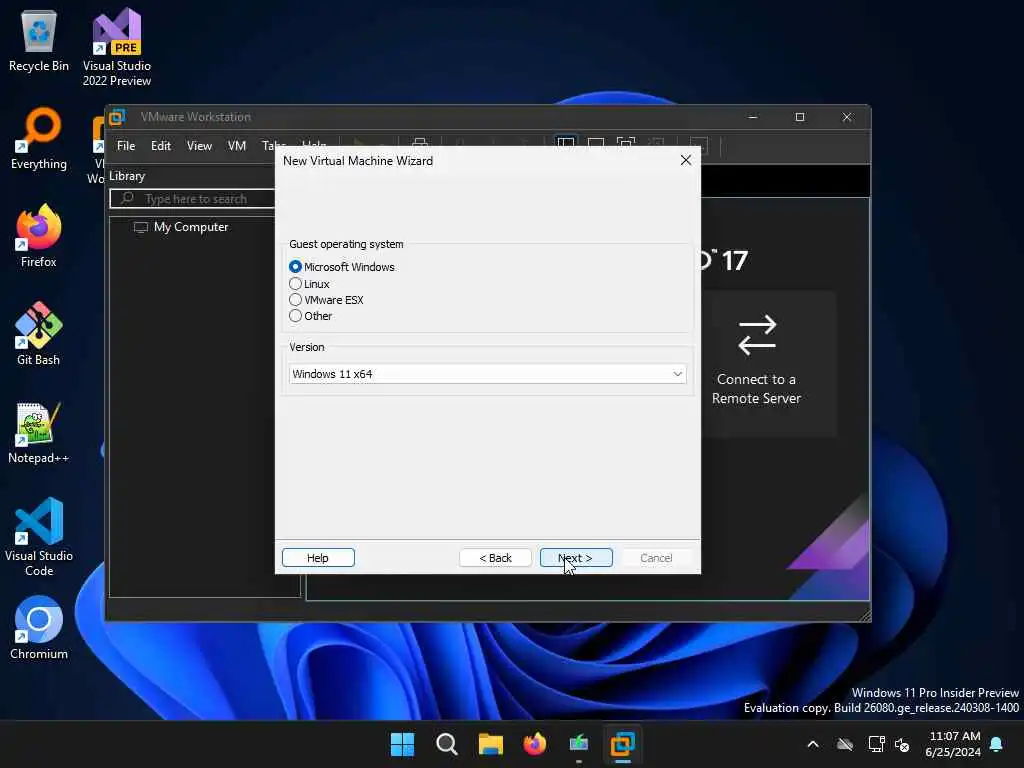1024x768 pixels.
Task: Click the full screen mode toolbar icon
Action: coord(626,144)
